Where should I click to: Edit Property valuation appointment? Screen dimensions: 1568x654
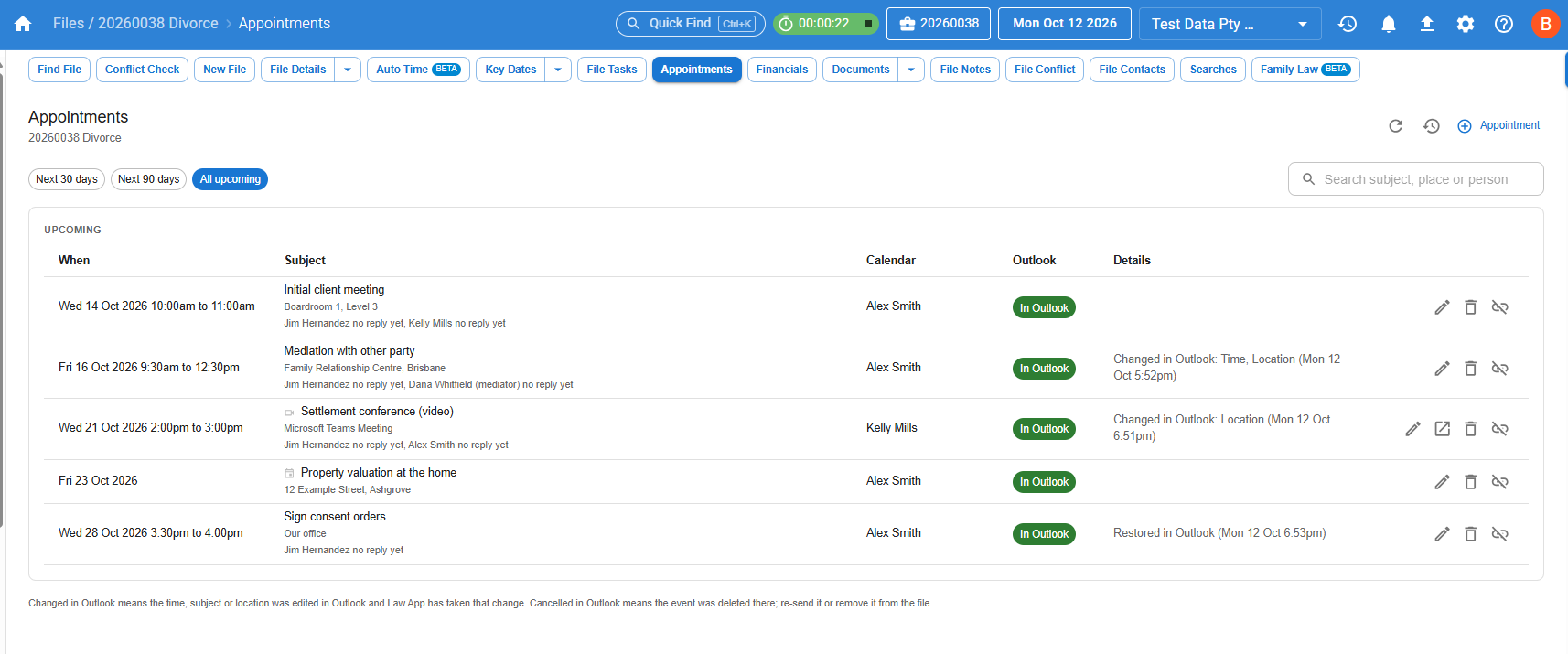coord(1442,482)
